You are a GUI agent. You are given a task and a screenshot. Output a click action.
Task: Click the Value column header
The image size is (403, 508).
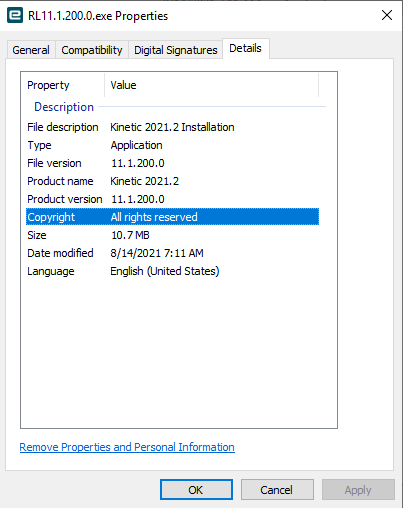[x=212, y=85]
